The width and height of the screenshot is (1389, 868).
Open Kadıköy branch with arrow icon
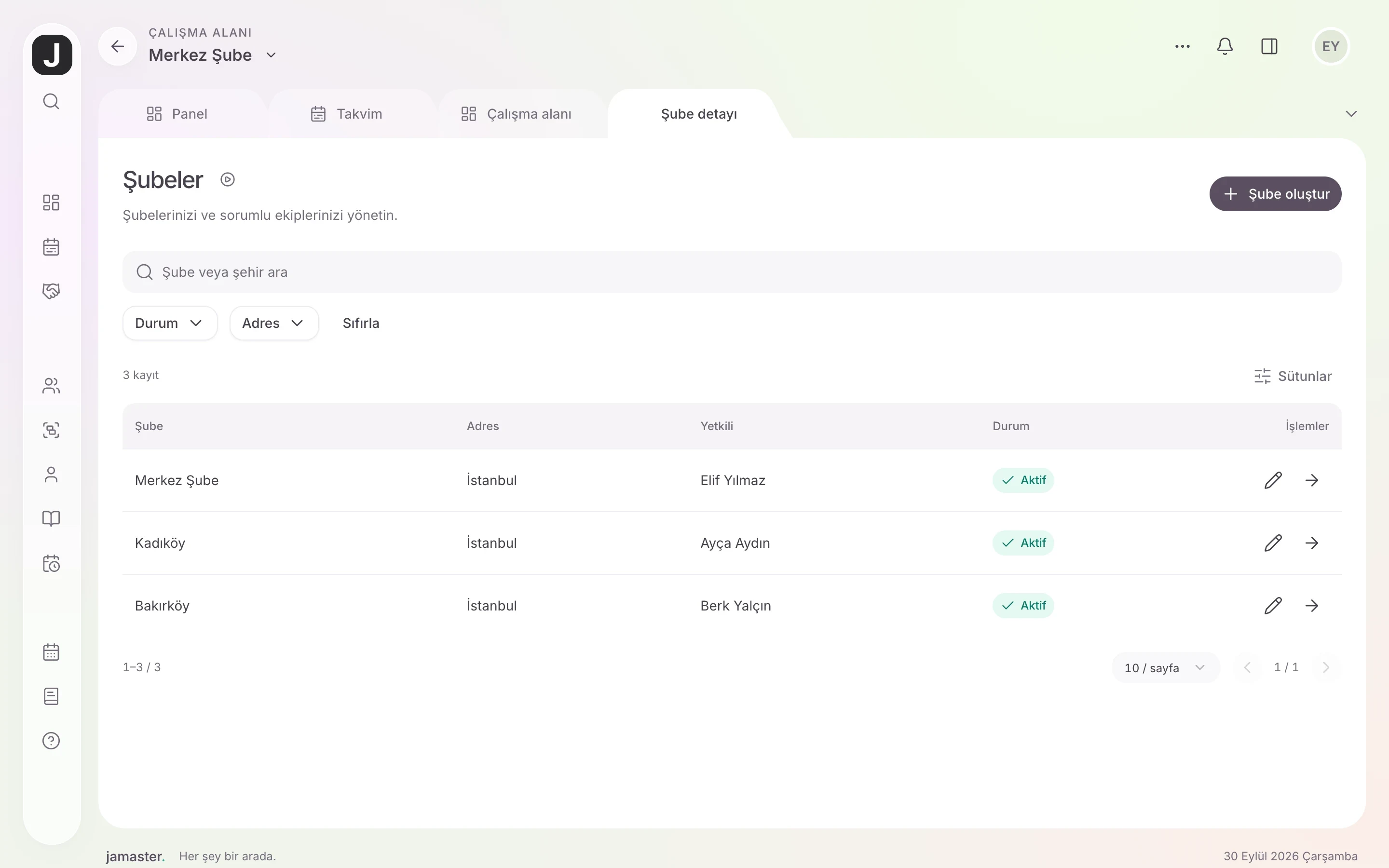(x=1311, y=543)
